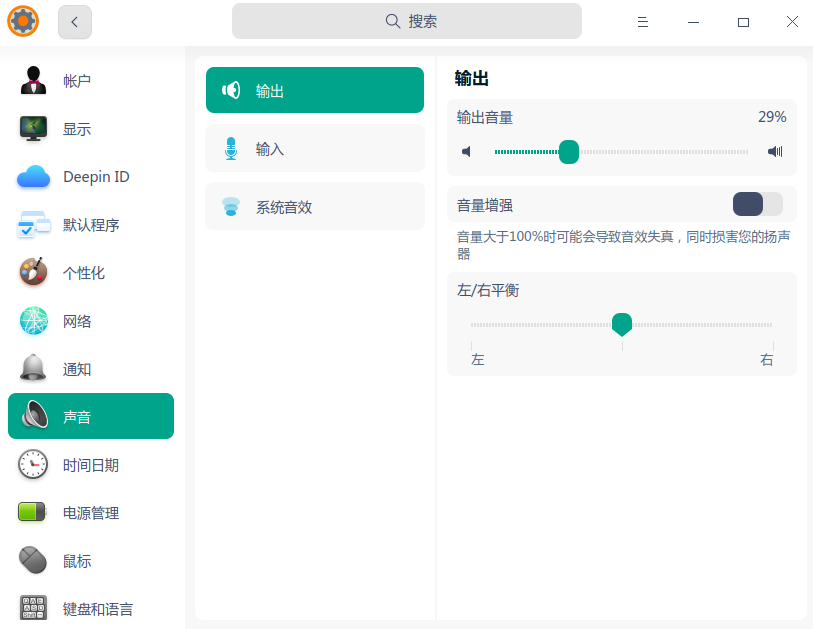Screen dimensions: 813x629
Task: Click the 系统音效 sound wave icon
Action: [231, 206]
